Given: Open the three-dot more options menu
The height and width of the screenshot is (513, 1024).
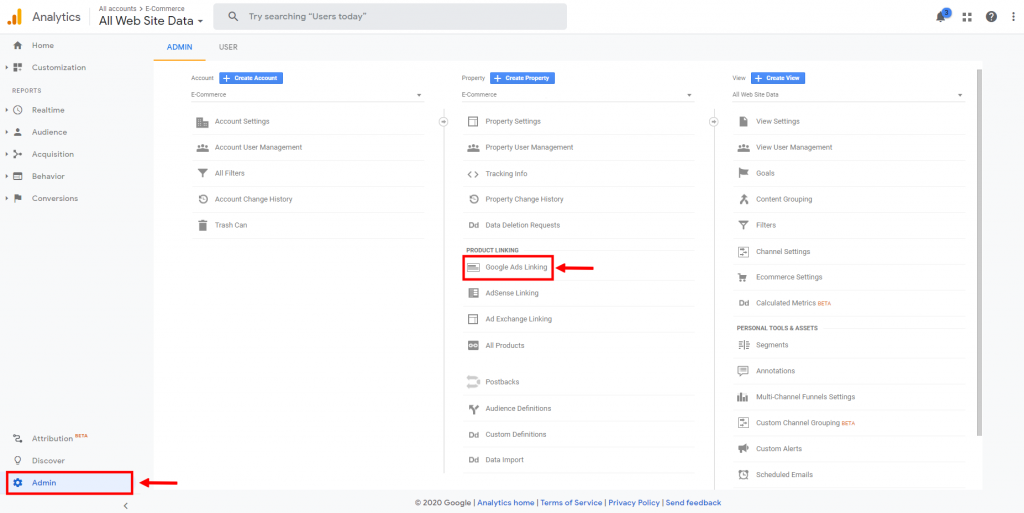Looking at the screenshot, I should (x=1012, y=17).
